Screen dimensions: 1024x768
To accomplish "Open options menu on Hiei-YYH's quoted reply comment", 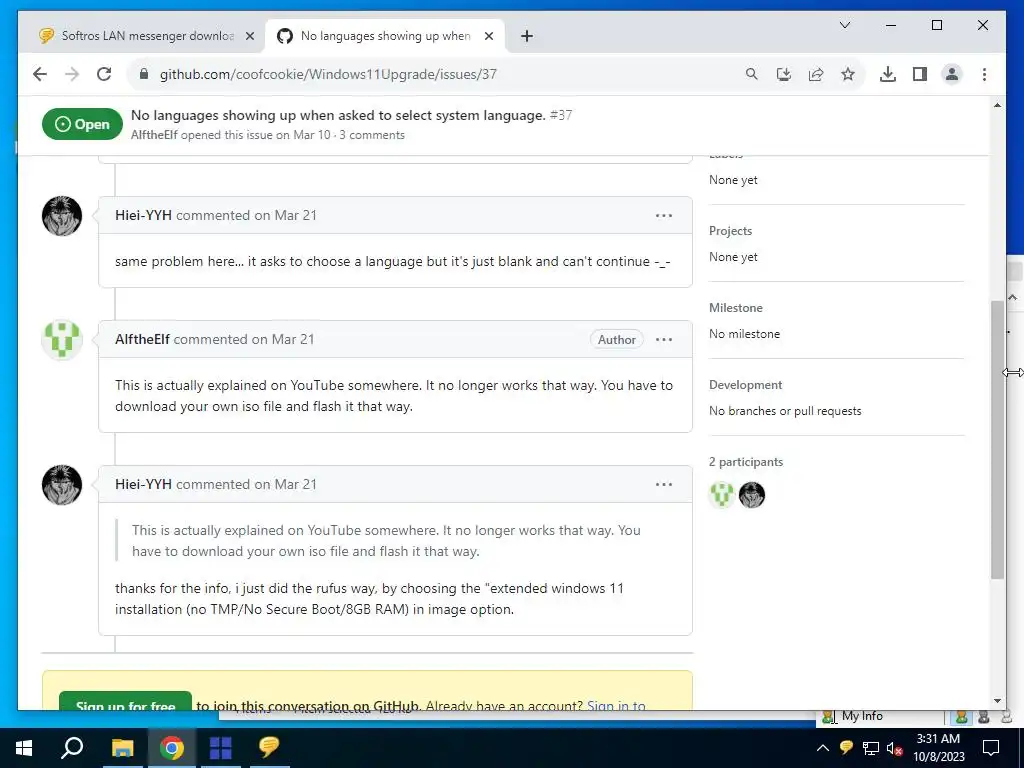I will point(664,485).
